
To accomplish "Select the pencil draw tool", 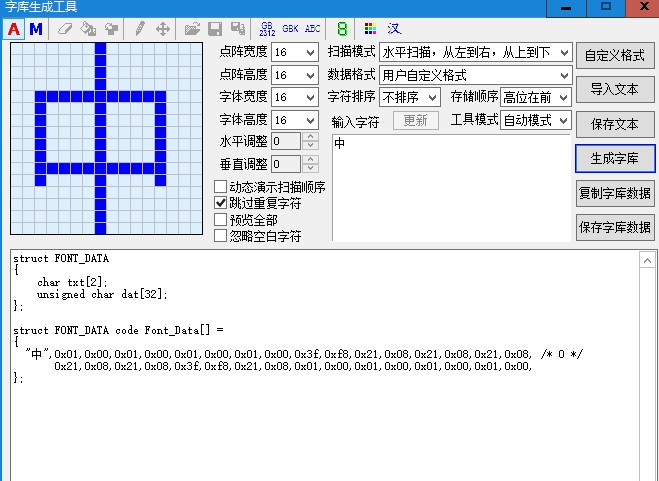I will pos(140,29).
